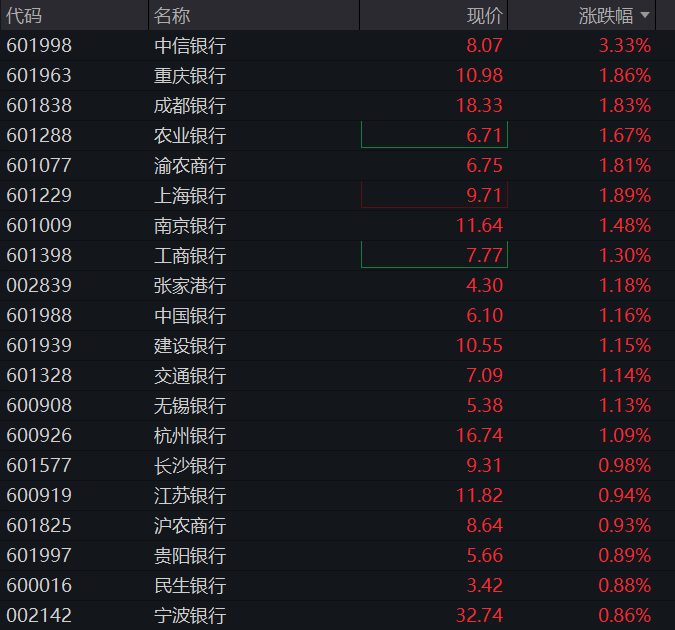This screenshot has height=630, width=675.
Task: Select the 0.89% change of 贵阳银行
Action: point(625,556)
